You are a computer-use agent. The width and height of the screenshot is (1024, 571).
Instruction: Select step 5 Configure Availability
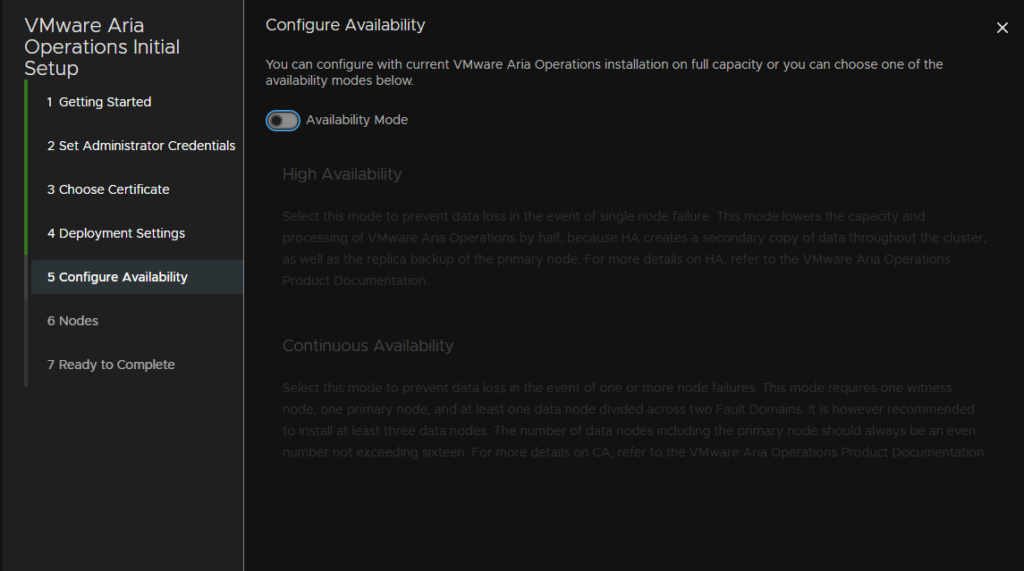coord(136,277)
